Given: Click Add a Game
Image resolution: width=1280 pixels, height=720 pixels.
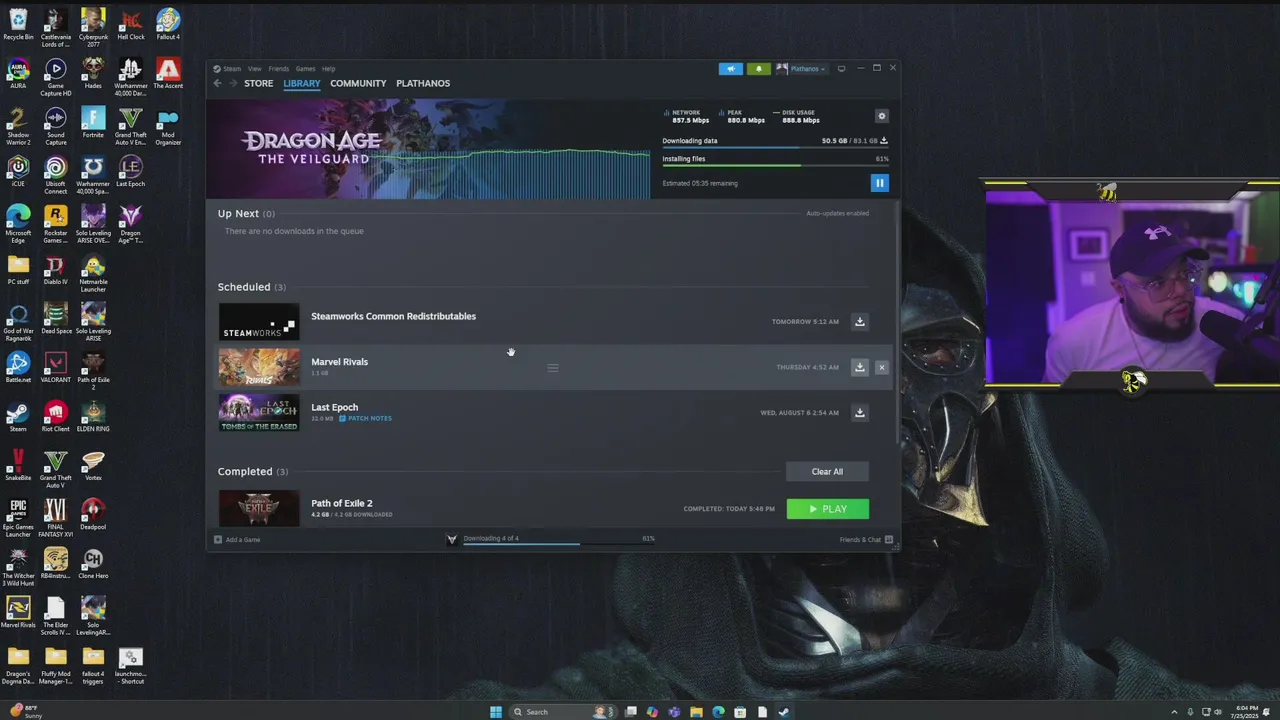Looking at the screenshot, I should tap(237, 540).
